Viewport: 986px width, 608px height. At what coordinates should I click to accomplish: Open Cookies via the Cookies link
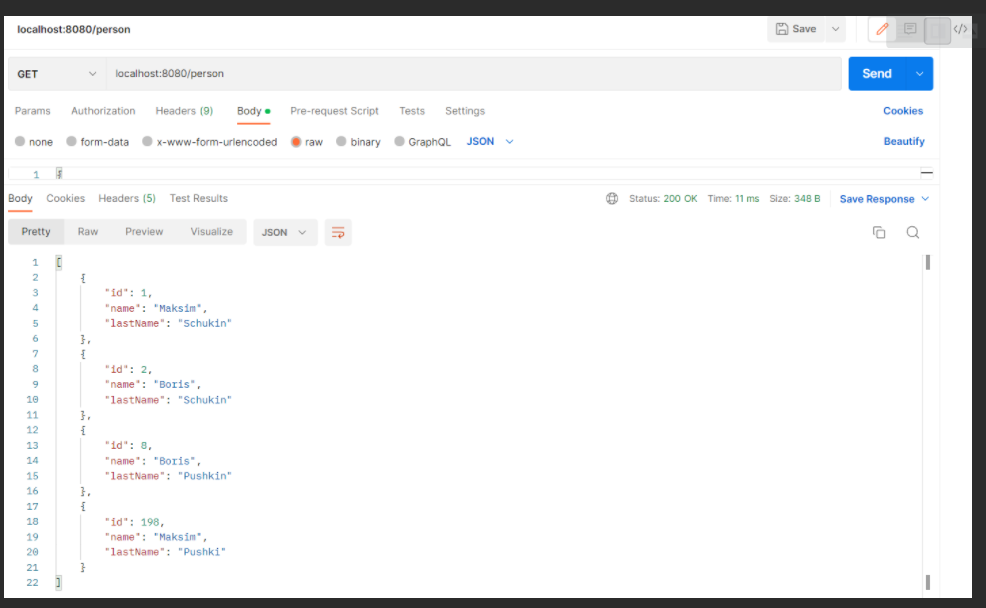902,110
